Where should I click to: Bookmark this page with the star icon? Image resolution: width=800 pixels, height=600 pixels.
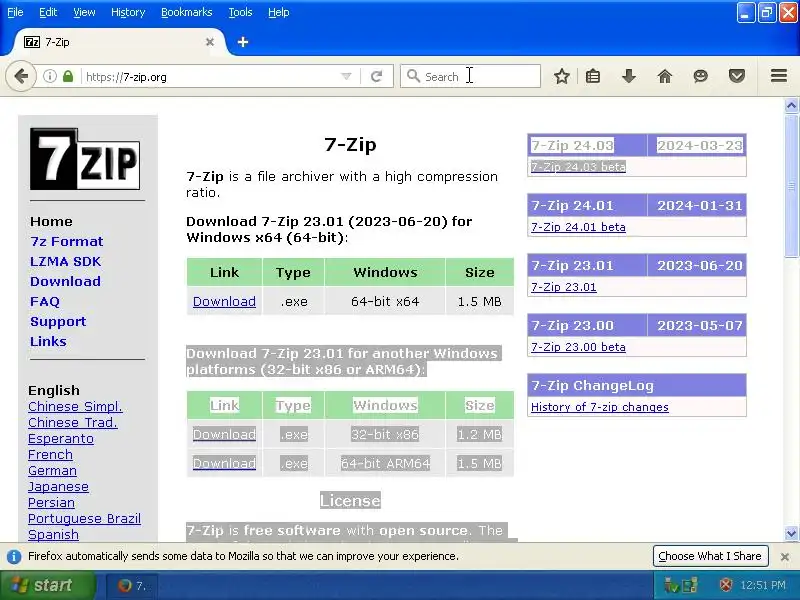[562, 77]
